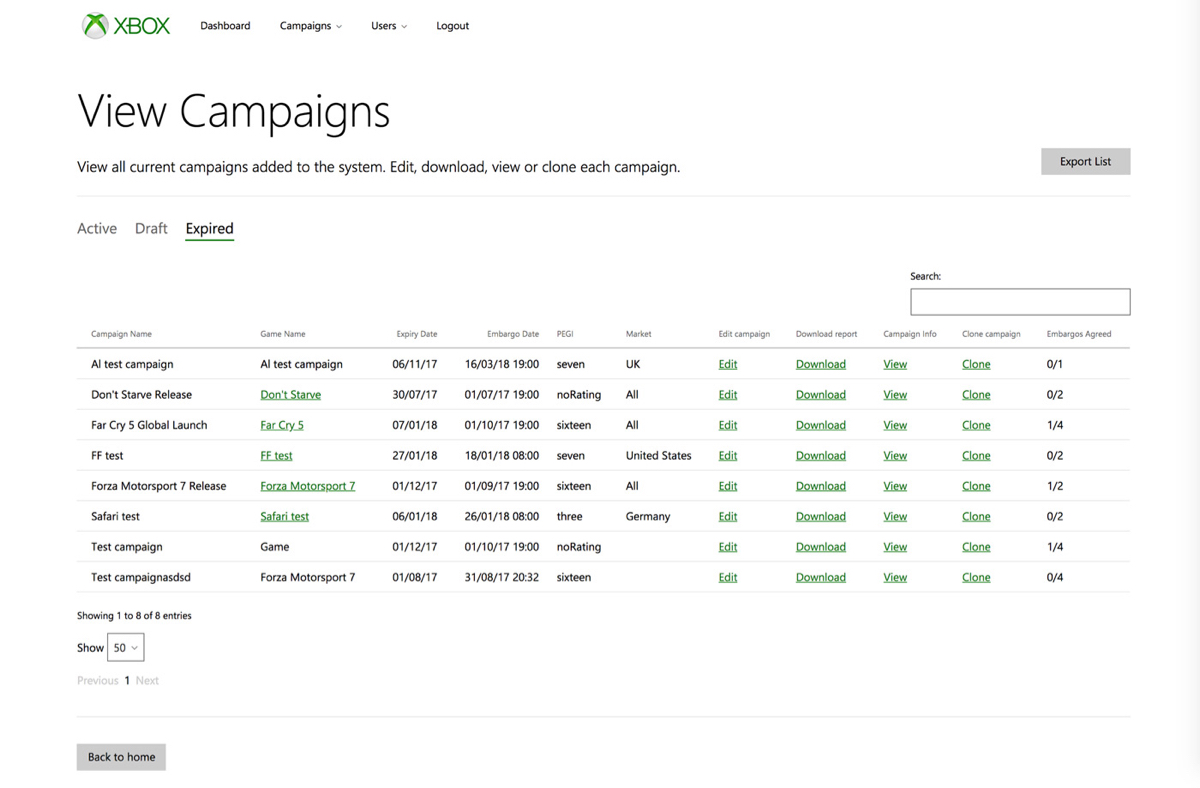Open the Show entries count dropdown
Viewport: 1200px width, 788px height.
coord(125,648)
